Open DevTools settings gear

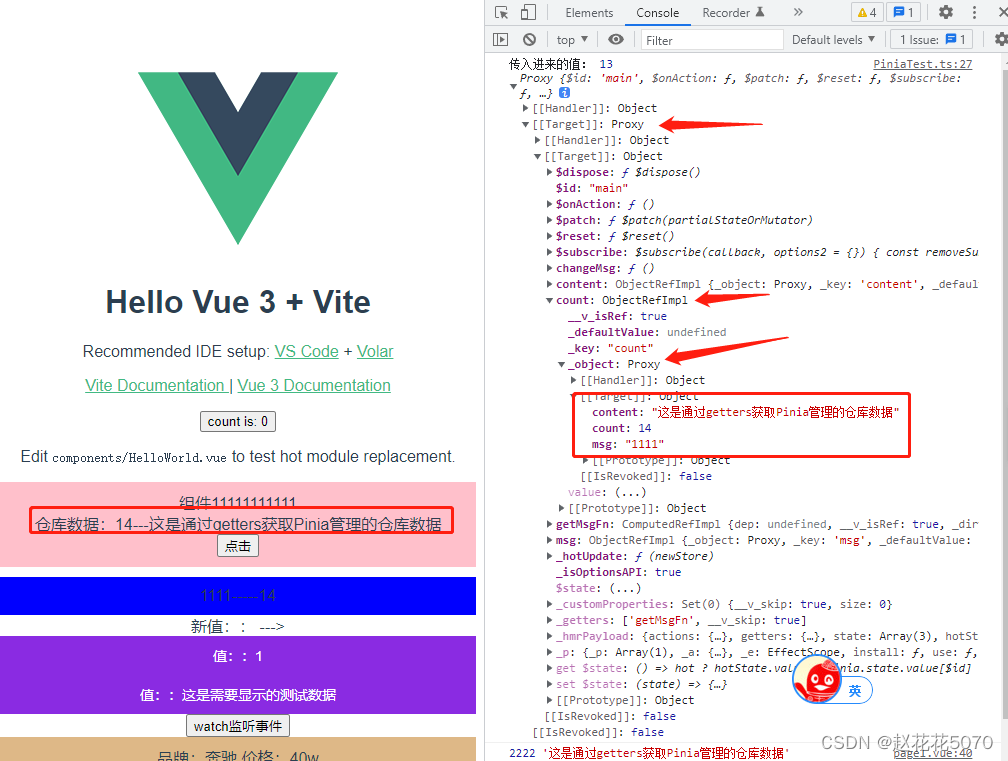[946, 12]
